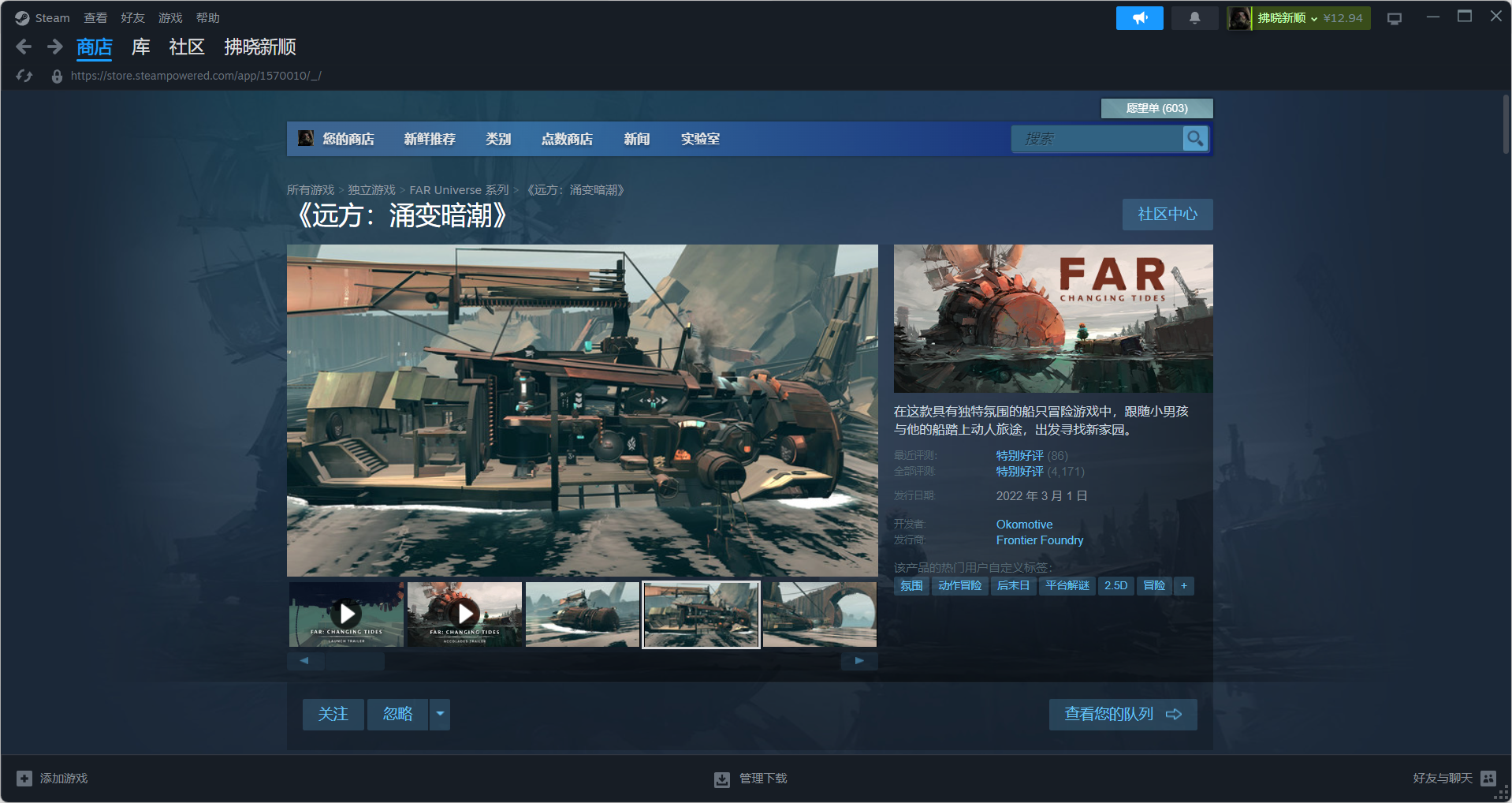
Task: Click the 忽略 button
Action: click(397, 714)
